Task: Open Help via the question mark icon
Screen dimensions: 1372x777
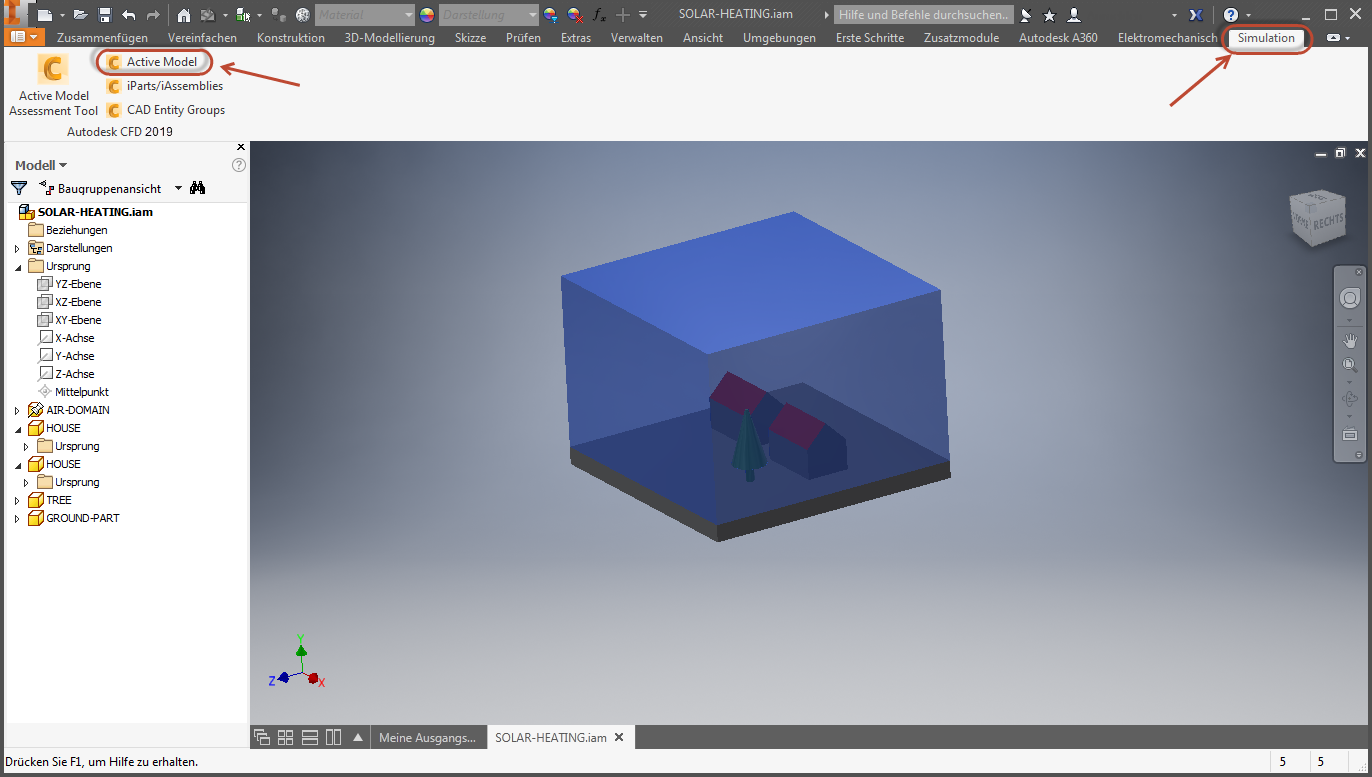Action: 1231,15
